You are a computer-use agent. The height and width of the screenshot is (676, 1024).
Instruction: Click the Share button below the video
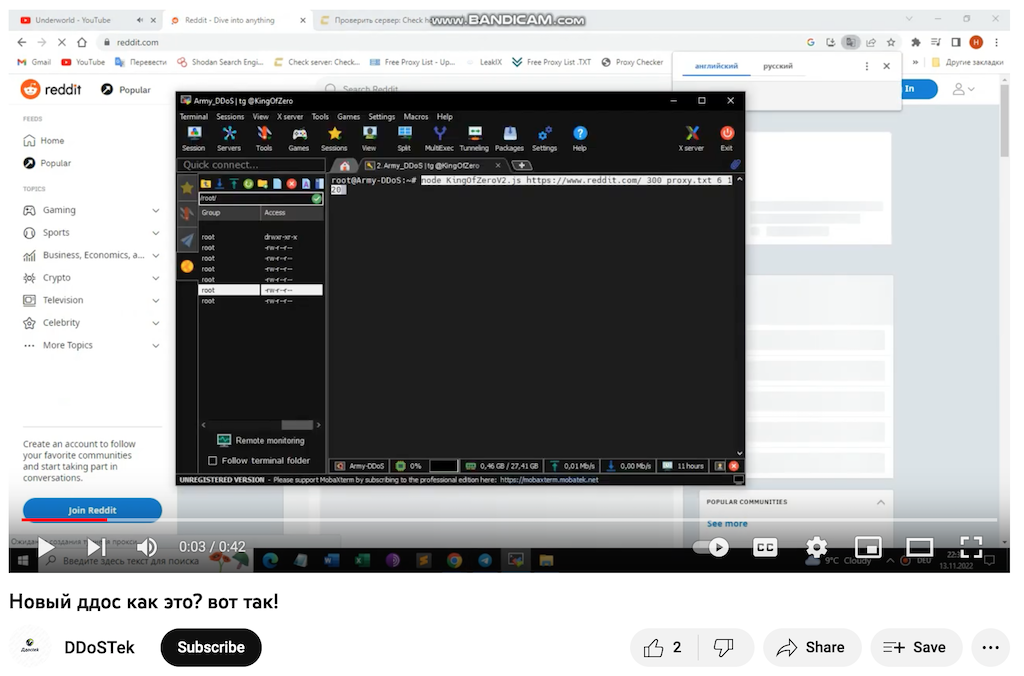click(x=811, y=647)
